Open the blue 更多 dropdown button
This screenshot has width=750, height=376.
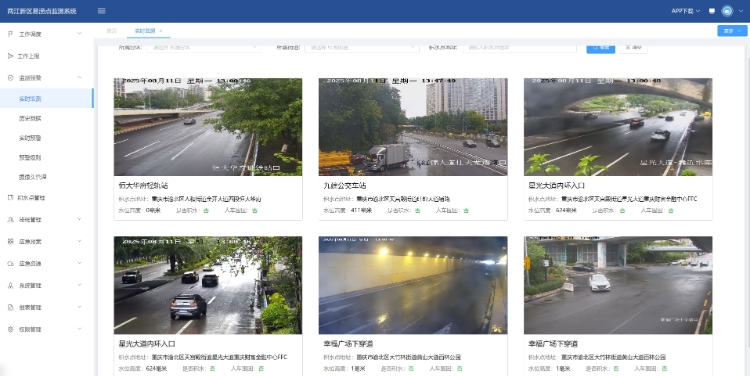732,31
